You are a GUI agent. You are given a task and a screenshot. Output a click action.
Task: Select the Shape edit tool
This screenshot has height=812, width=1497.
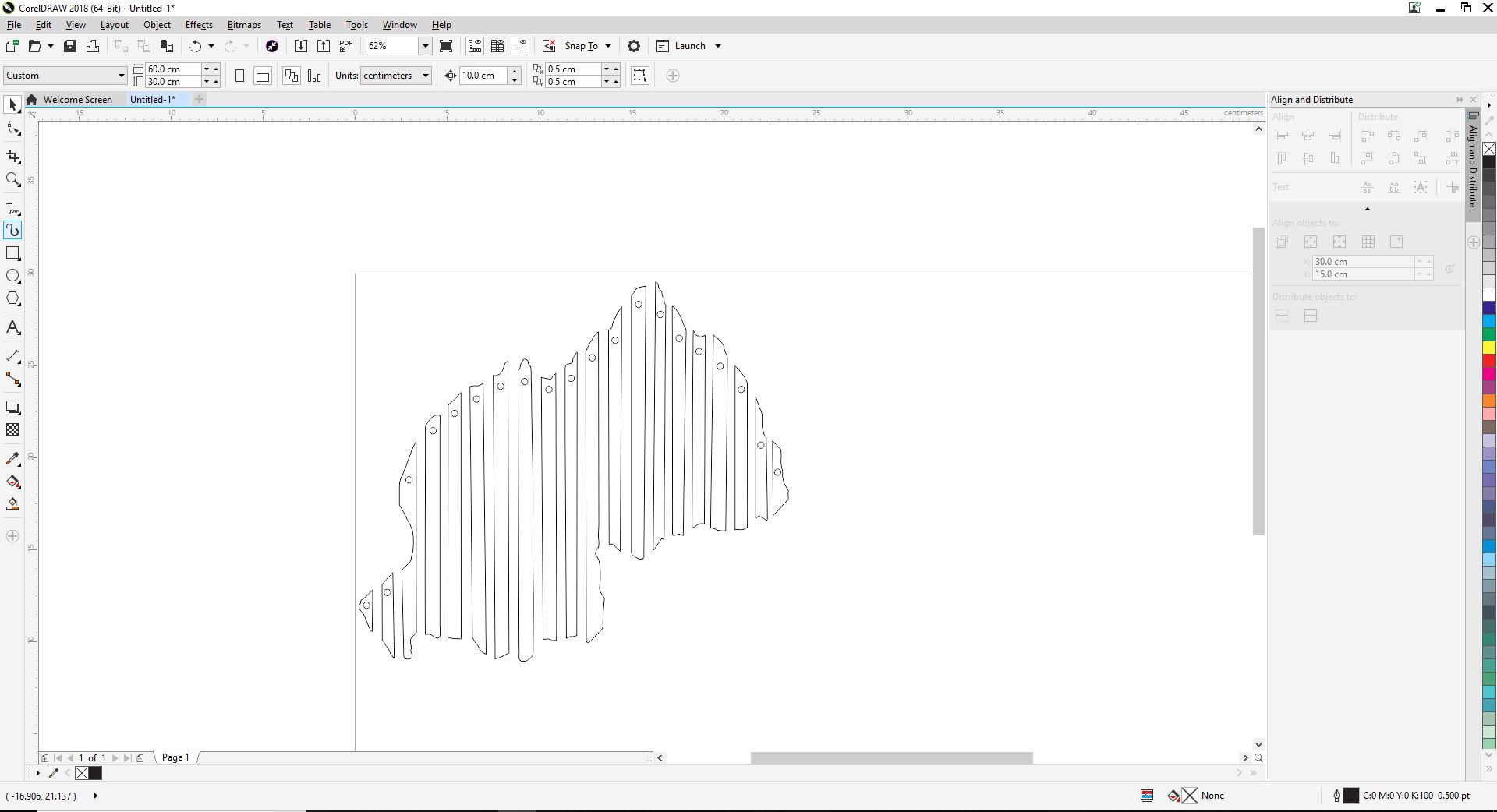tap(12, 129)
